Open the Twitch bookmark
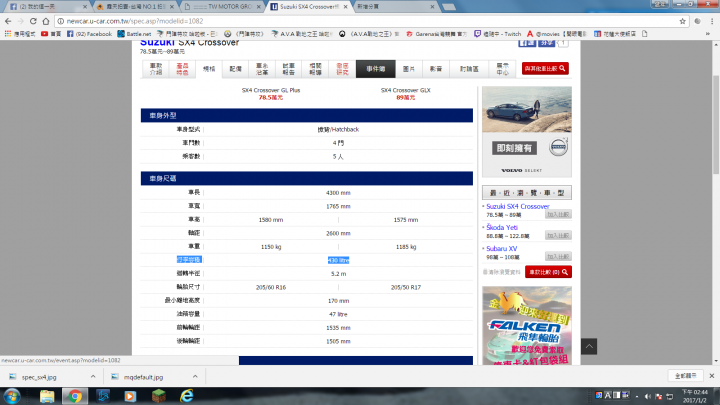 (498, 34)
